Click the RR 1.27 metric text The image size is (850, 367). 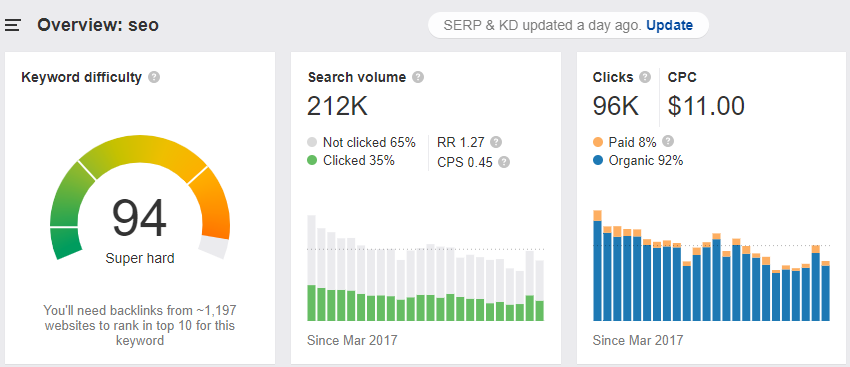point(461,143)
